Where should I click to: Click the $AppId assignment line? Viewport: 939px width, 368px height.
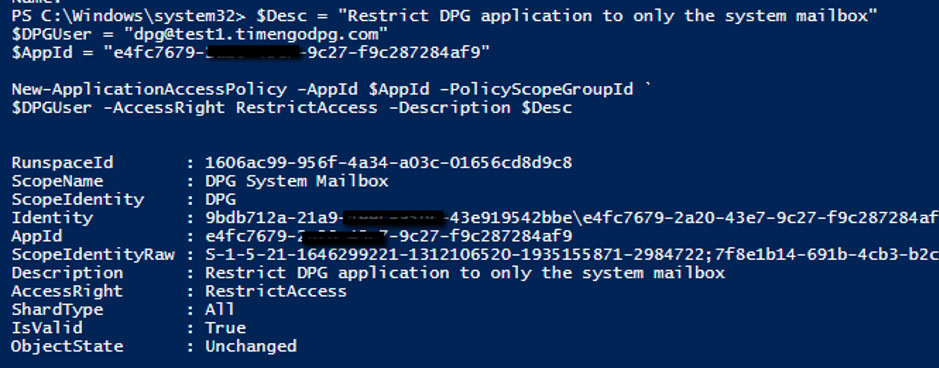tap(251, 53)
